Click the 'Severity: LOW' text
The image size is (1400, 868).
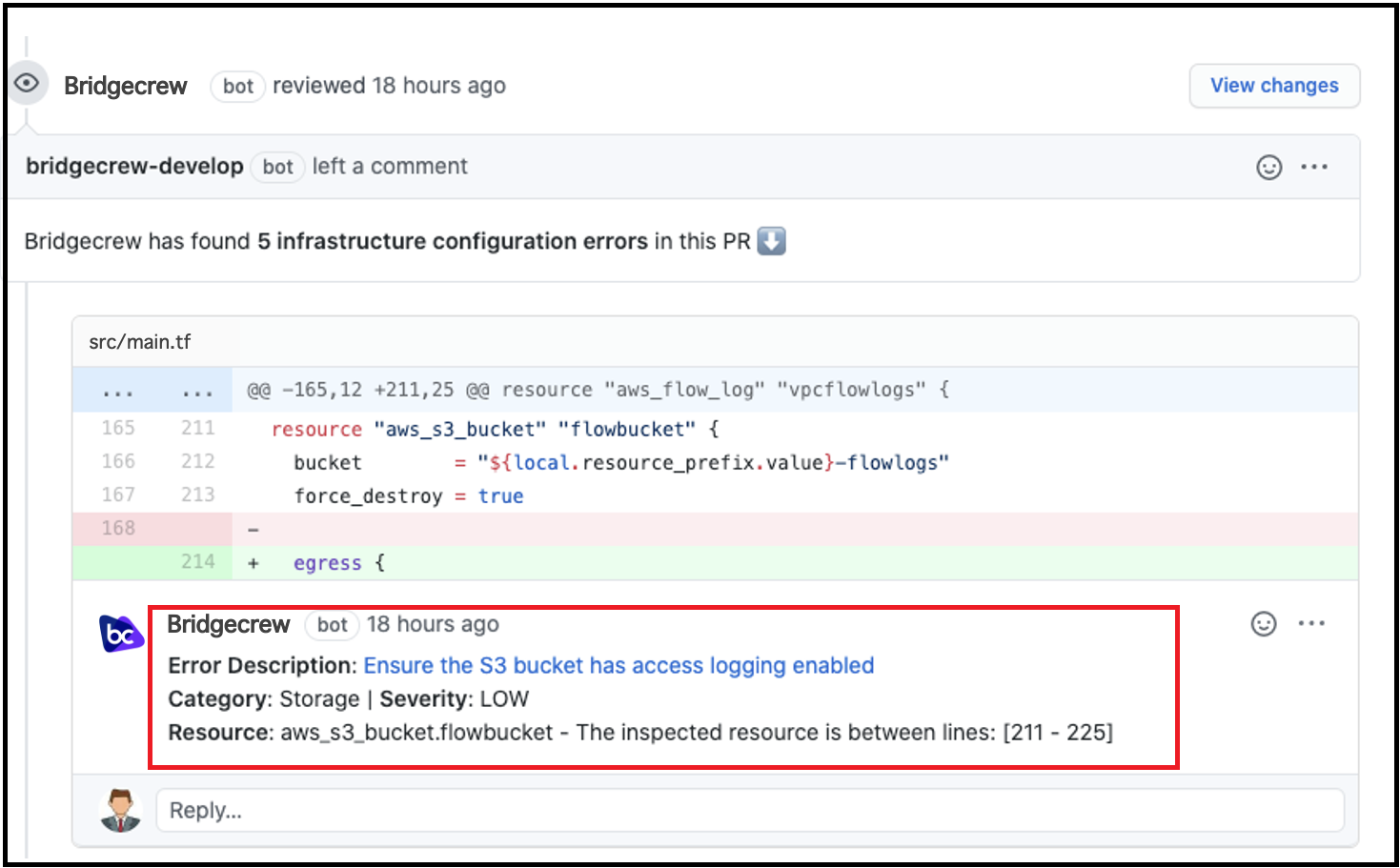tap(454, 698)
